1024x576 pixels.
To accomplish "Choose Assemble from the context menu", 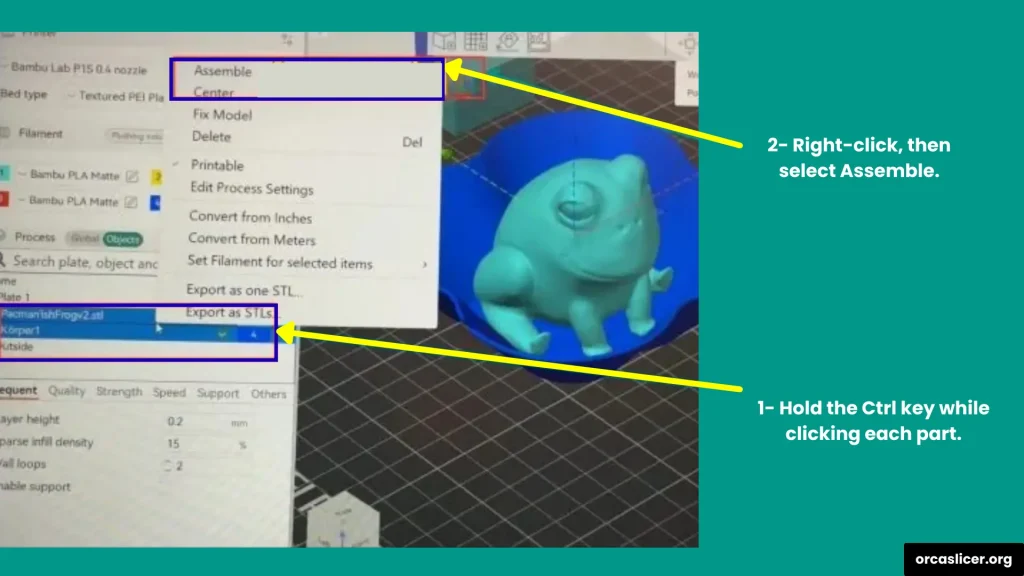I will click(x=223, y=71).
